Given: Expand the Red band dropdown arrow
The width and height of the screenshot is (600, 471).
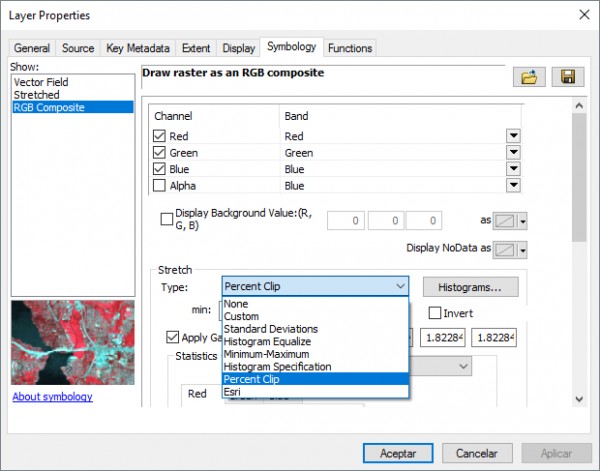Looking at the screenshot, I should click(x=513, y=136).
